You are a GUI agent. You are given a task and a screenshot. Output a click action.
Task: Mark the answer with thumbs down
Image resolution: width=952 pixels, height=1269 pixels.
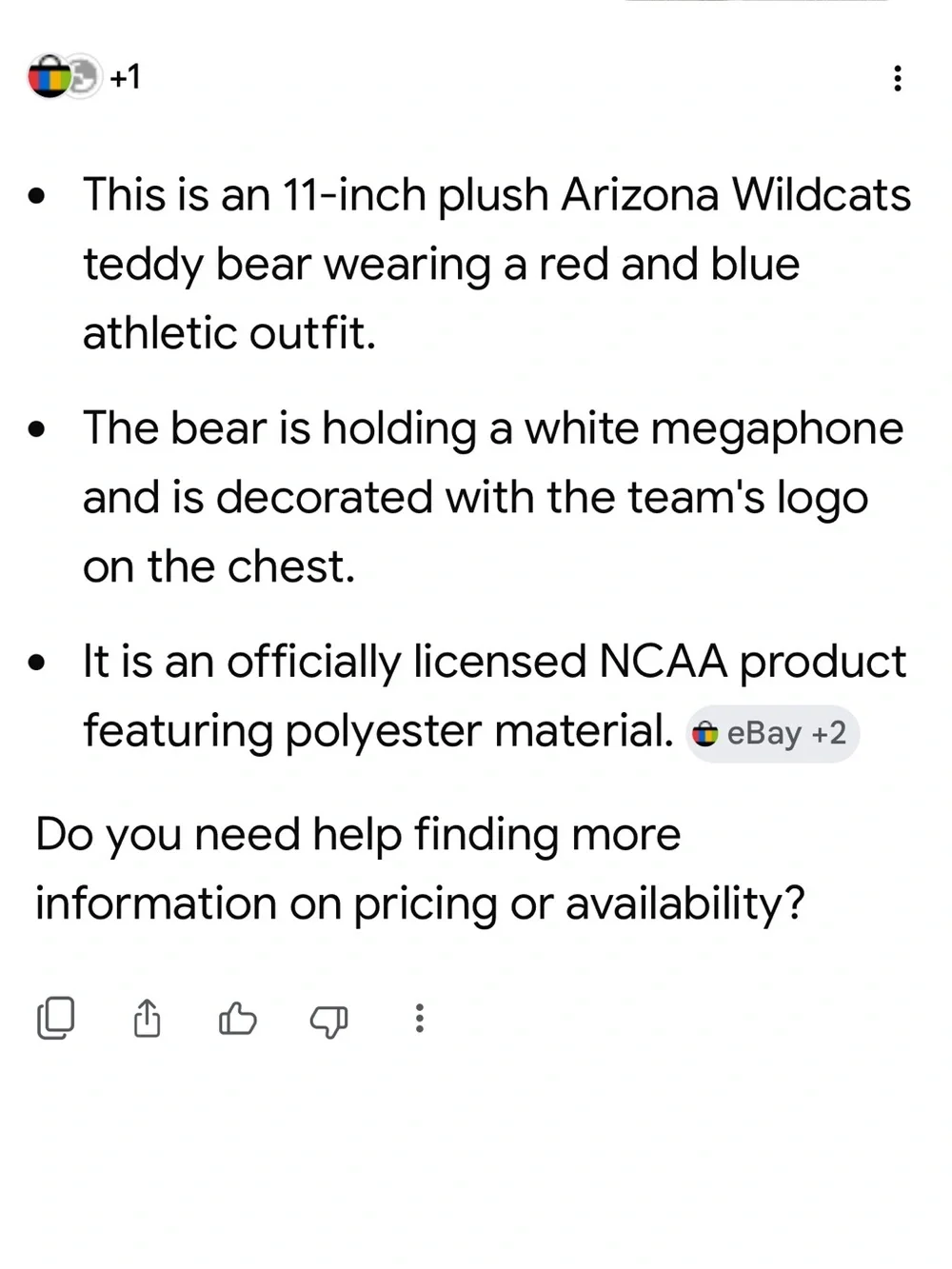(328, 1021)
